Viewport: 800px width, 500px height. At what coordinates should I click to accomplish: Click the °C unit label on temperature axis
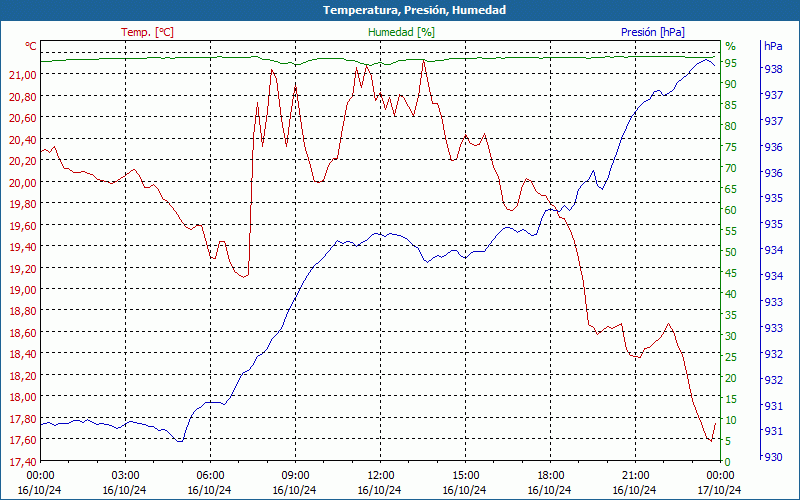[31, 46]
